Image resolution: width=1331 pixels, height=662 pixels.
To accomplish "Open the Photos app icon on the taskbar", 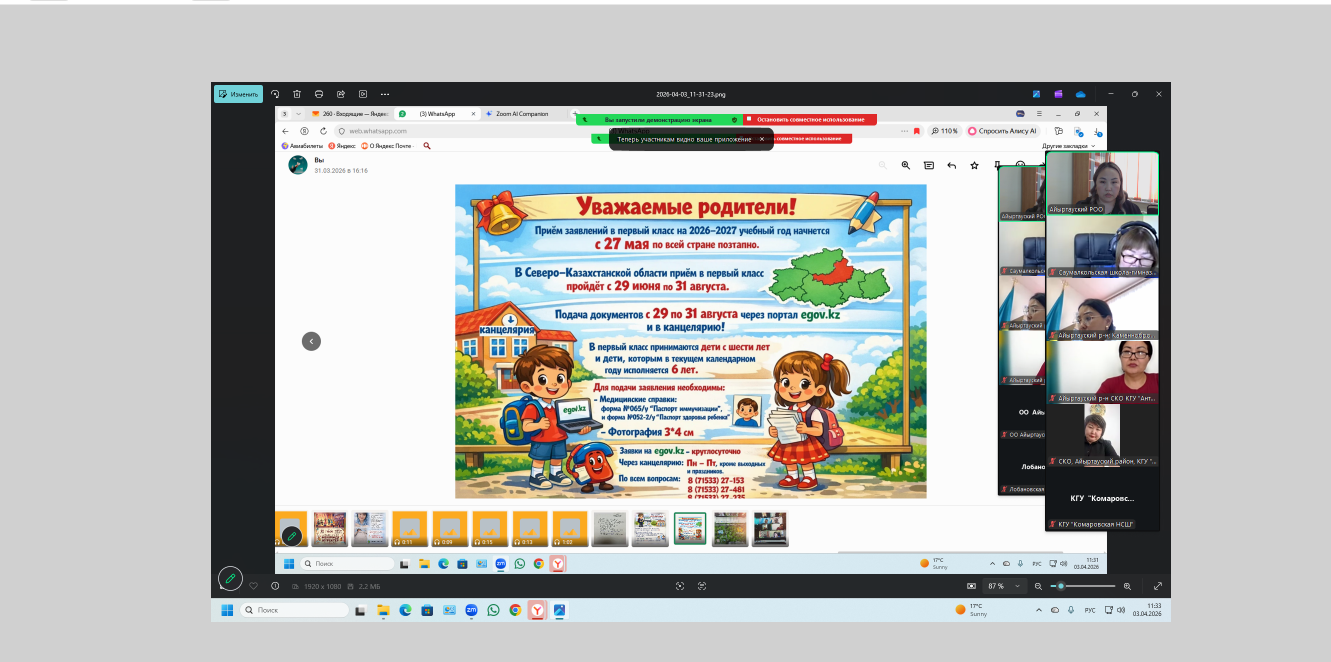I will pos(559,610).
